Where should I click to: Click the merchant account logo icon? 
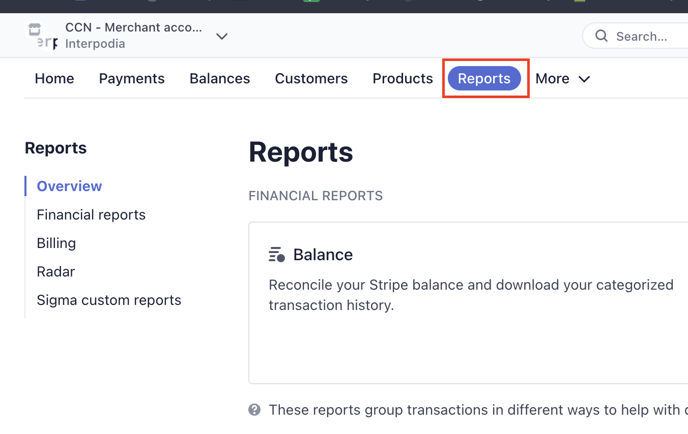(40, 36)
